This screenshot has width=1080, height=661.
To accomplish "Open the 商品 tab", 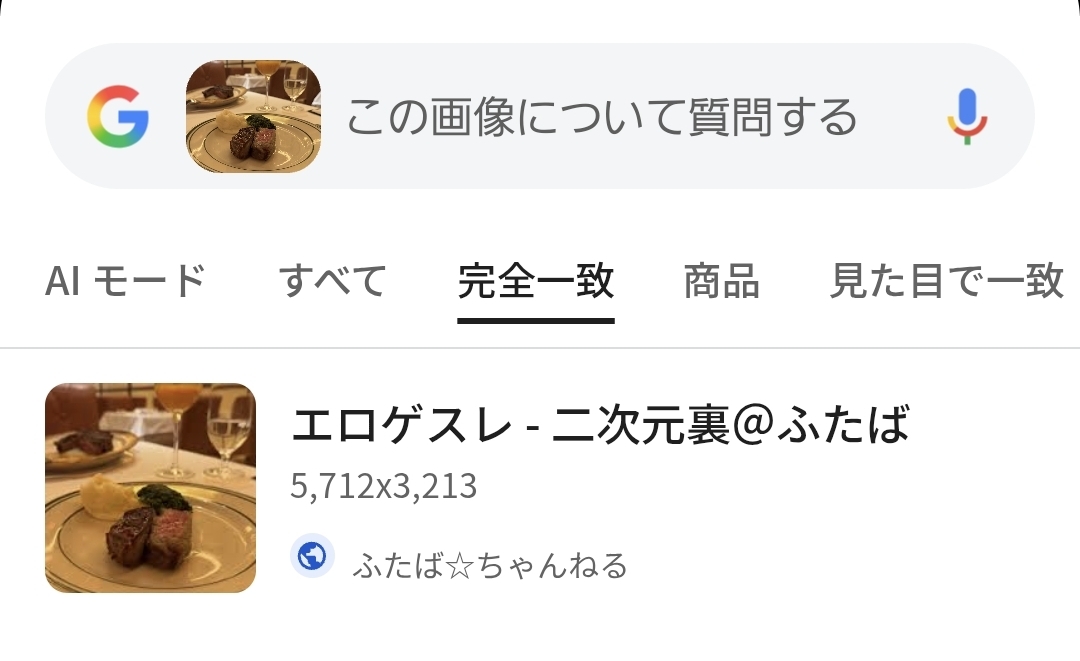I will coord(721,280).
